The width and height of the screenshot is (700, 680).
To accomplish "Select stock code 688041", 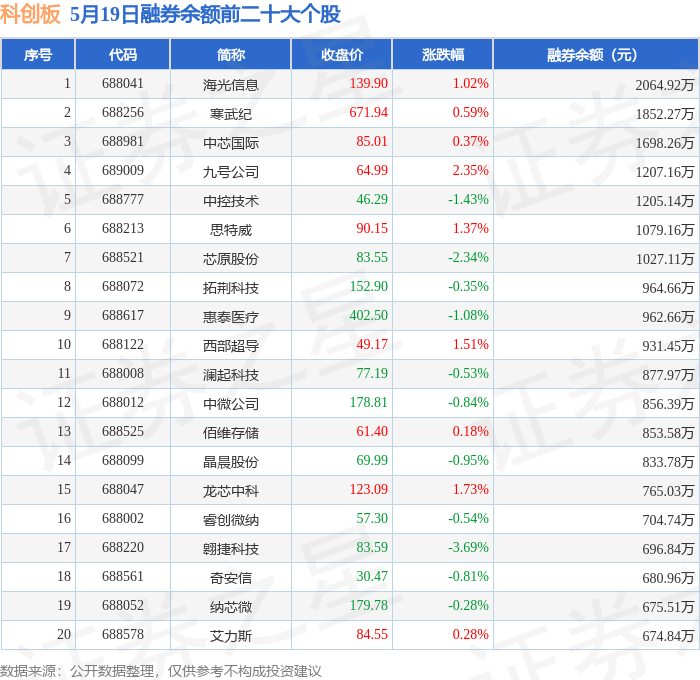I will [123, 83].
